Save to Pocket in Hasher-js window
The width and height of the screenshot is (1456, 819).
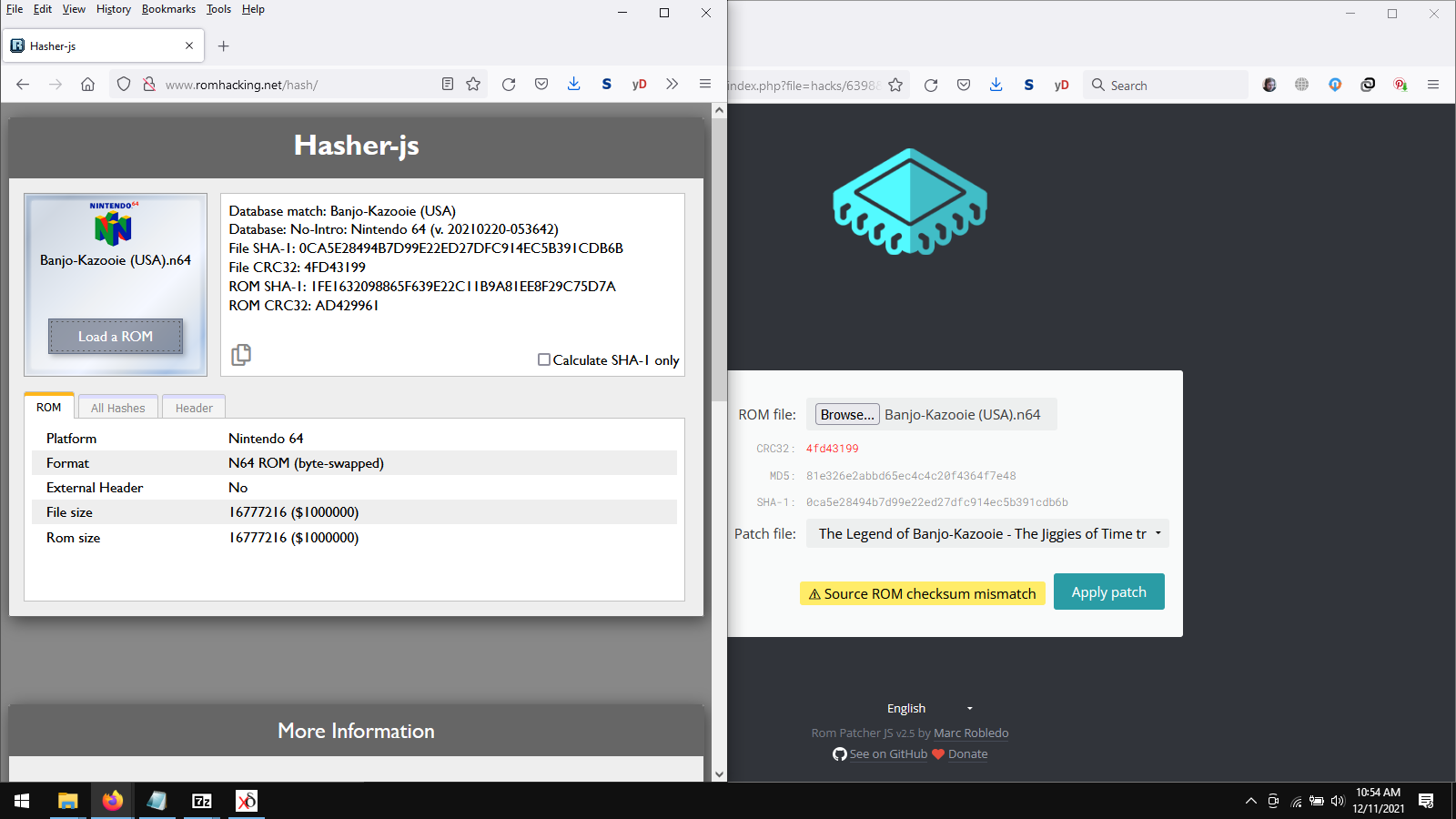click(x=541, y=85)
